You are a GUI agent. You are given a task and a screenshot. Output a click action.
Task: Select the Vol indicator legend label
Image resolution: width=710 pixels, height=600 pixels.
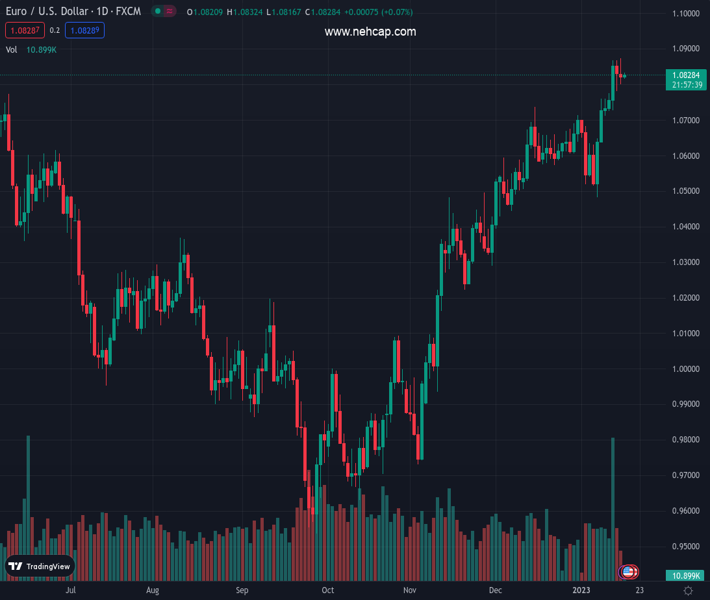pyautogui.click(x=12, y=49)
